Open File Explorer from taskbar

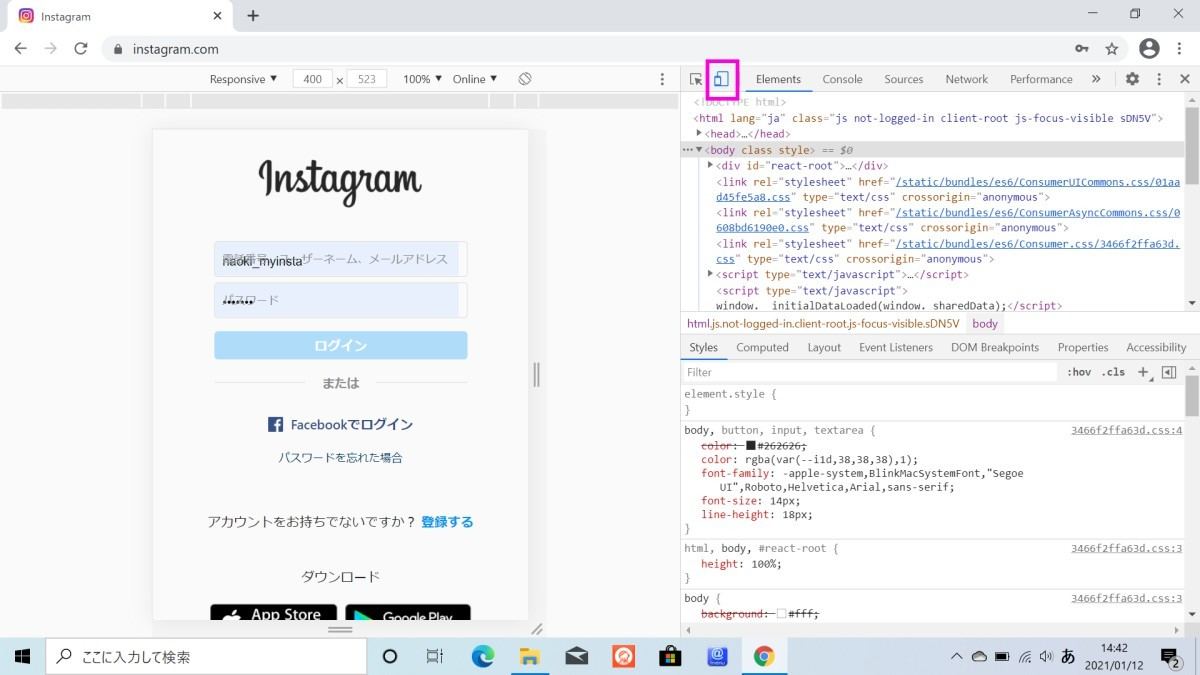click(x=530, y=656)
